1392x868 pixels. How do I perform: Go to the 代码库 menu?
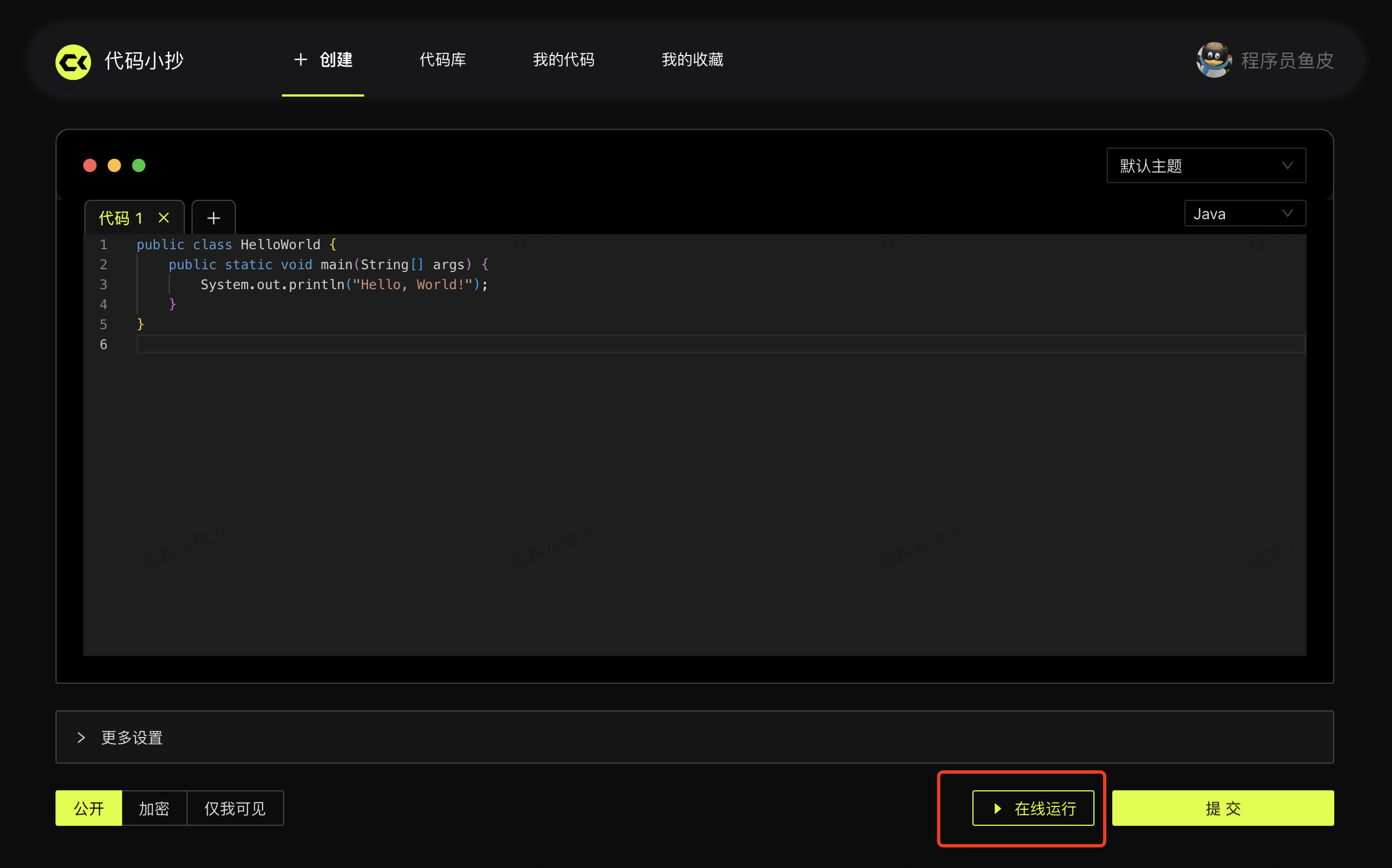[x=442, y=60]
